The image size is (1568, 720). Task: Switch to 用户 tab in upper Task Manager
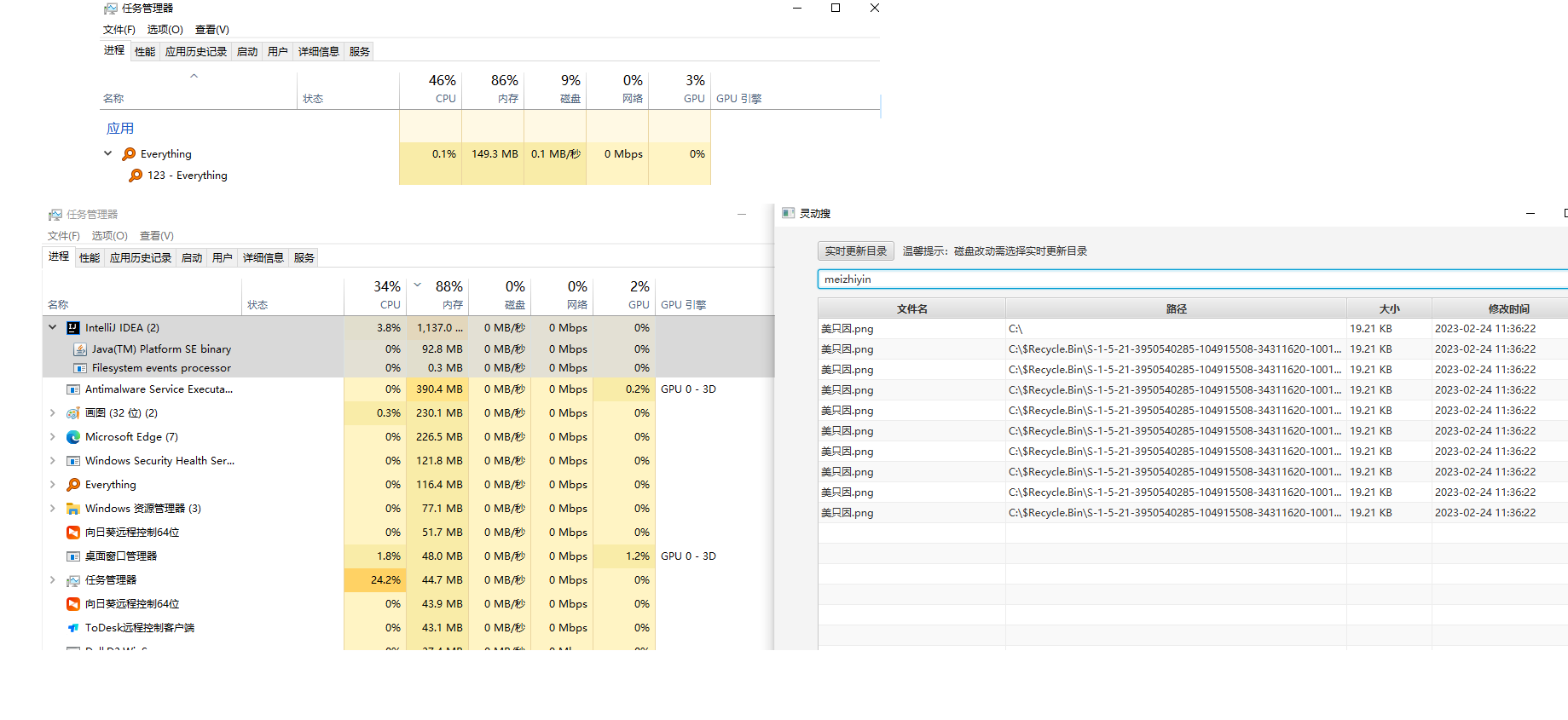click(278, 52)
